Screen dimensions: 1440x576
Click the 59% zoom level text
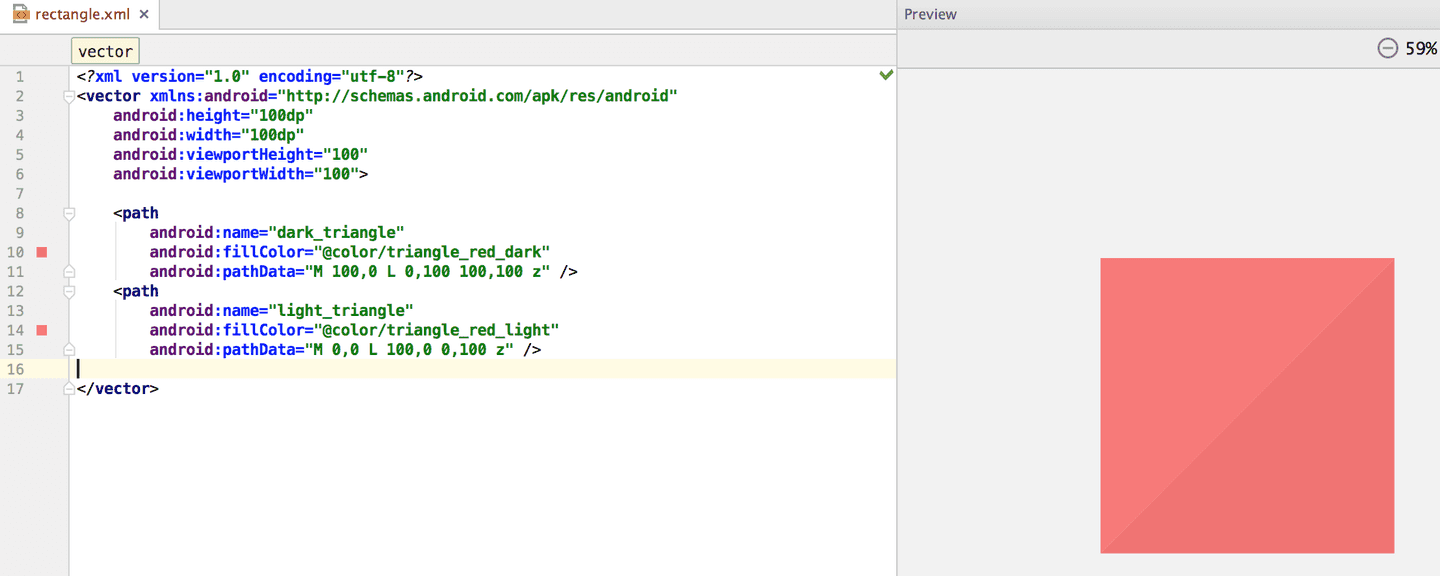tap(1420, 48)
